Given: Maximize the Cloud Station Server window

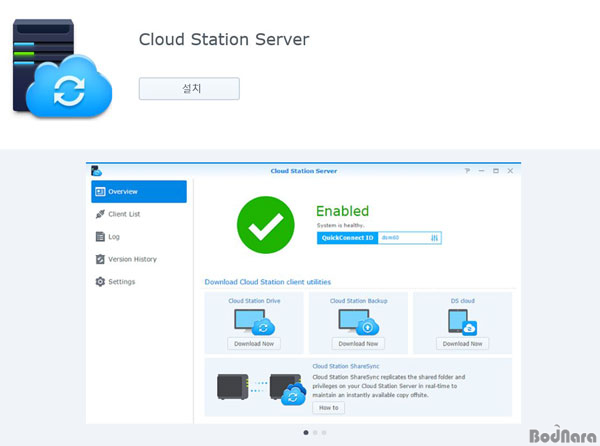Looking at the screenshot, I should (x=496, y=171).
